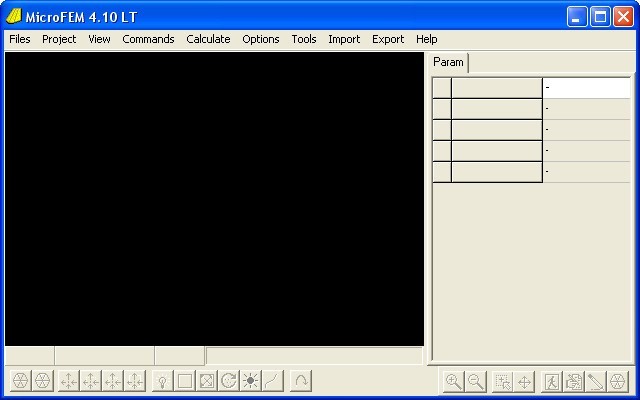Image resolution: width=640 pixels, height=400 pixels.
Task: Click the empty square outline icon
Action: click(x=185, y=381)
